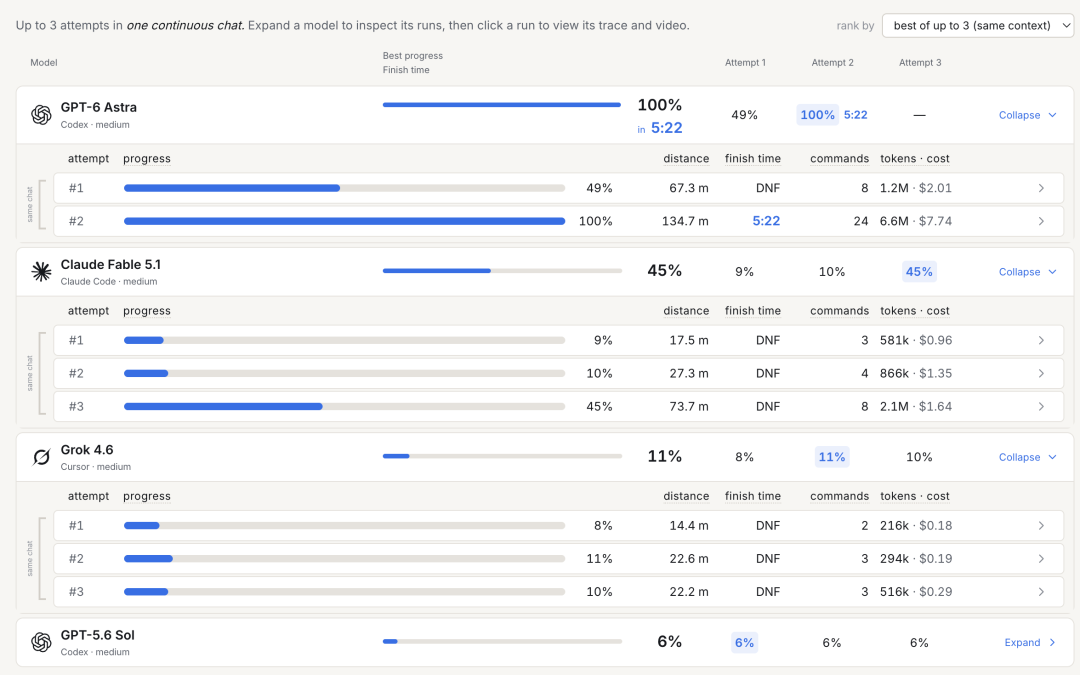Collapse the GPT-6 Astra runs
This screenshot has height=675, width=1080.
pyautogui.click(x=1027, y=115)
